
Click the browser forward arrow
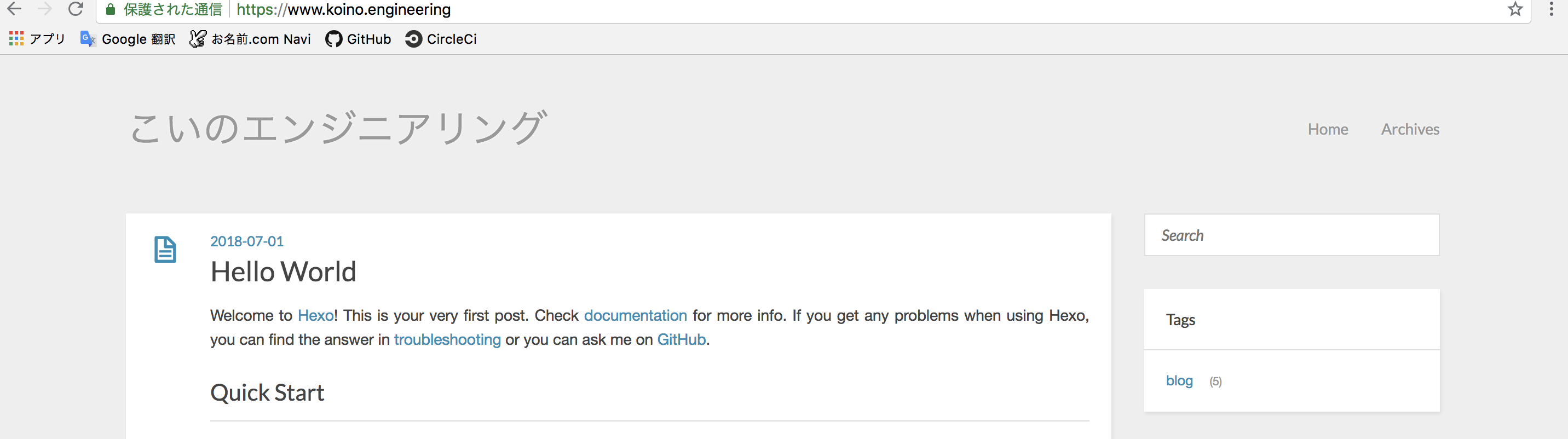44,9
